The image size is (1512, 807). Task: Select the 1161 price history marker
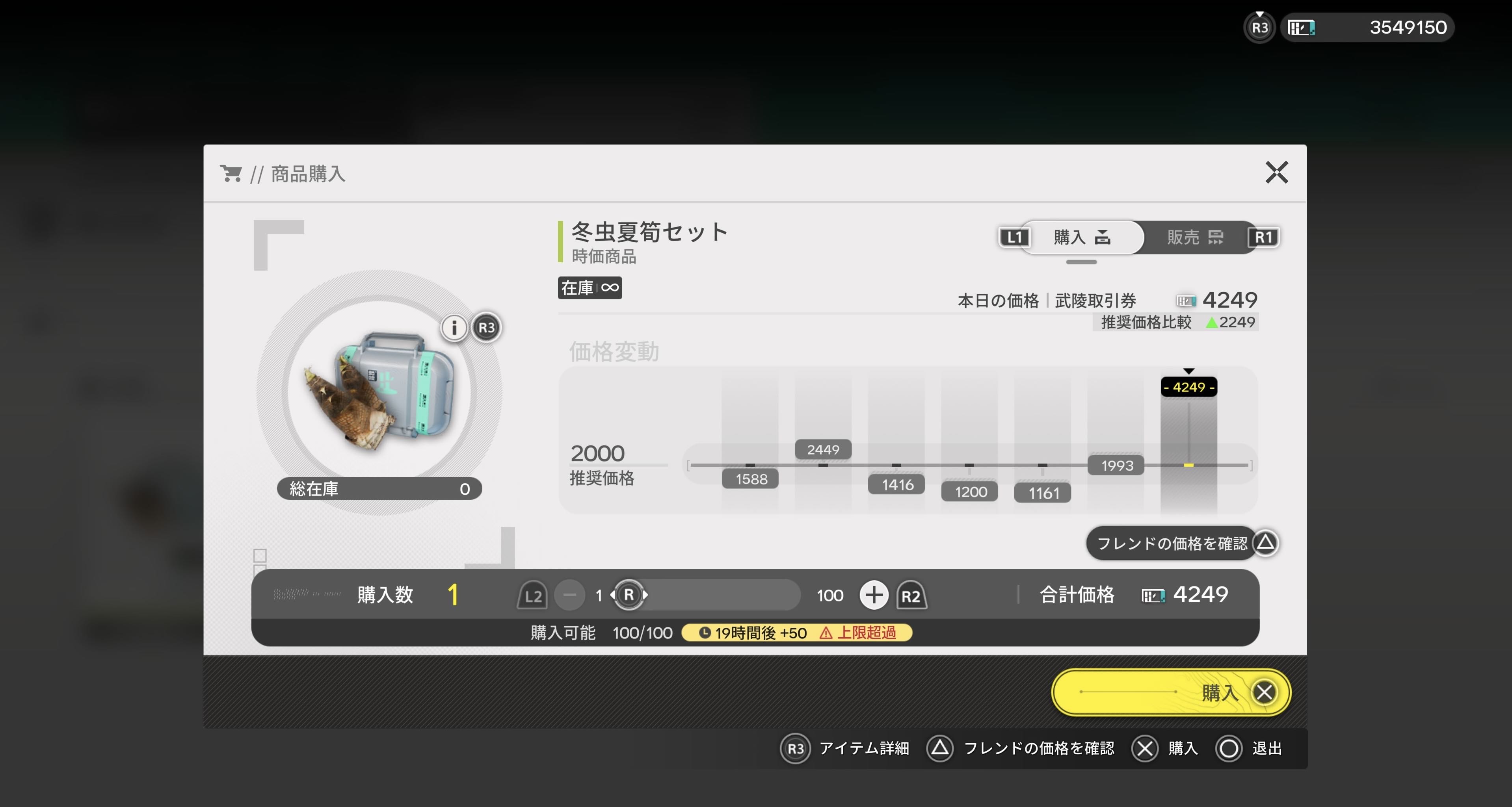point(1043,493)
